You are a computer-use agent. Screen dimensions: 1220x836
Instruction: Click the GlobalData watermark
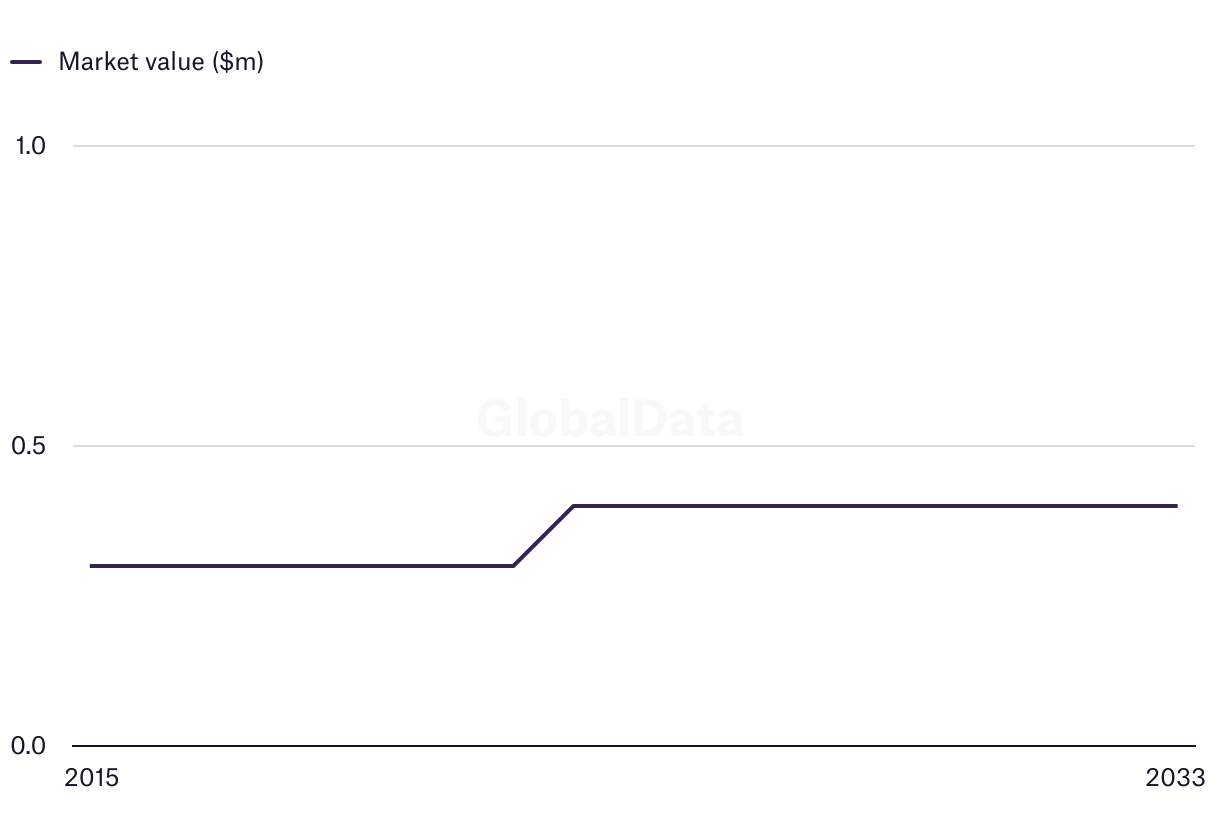point(610,418)
